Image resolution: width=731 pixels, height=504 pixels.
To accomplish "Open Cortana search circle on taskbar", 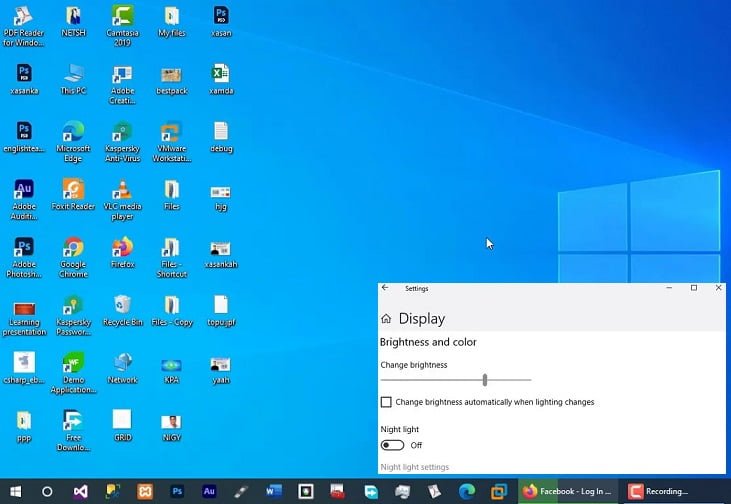I will tap(47, 491).
